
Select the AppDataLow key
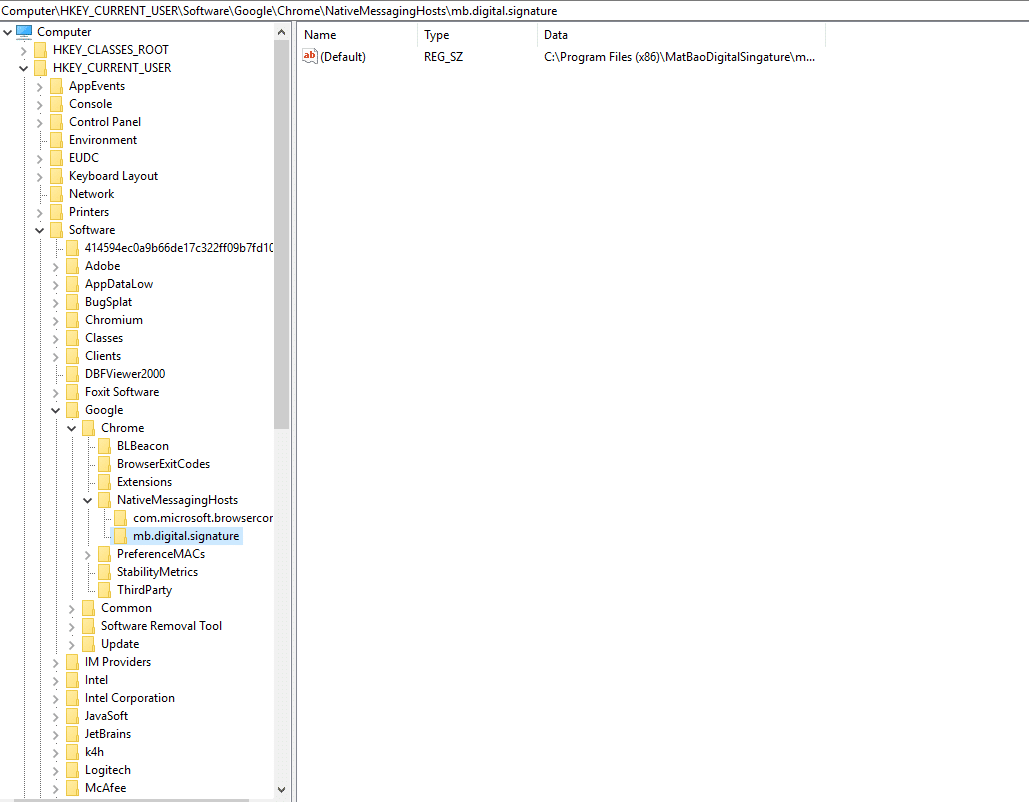tap(119, 284)
